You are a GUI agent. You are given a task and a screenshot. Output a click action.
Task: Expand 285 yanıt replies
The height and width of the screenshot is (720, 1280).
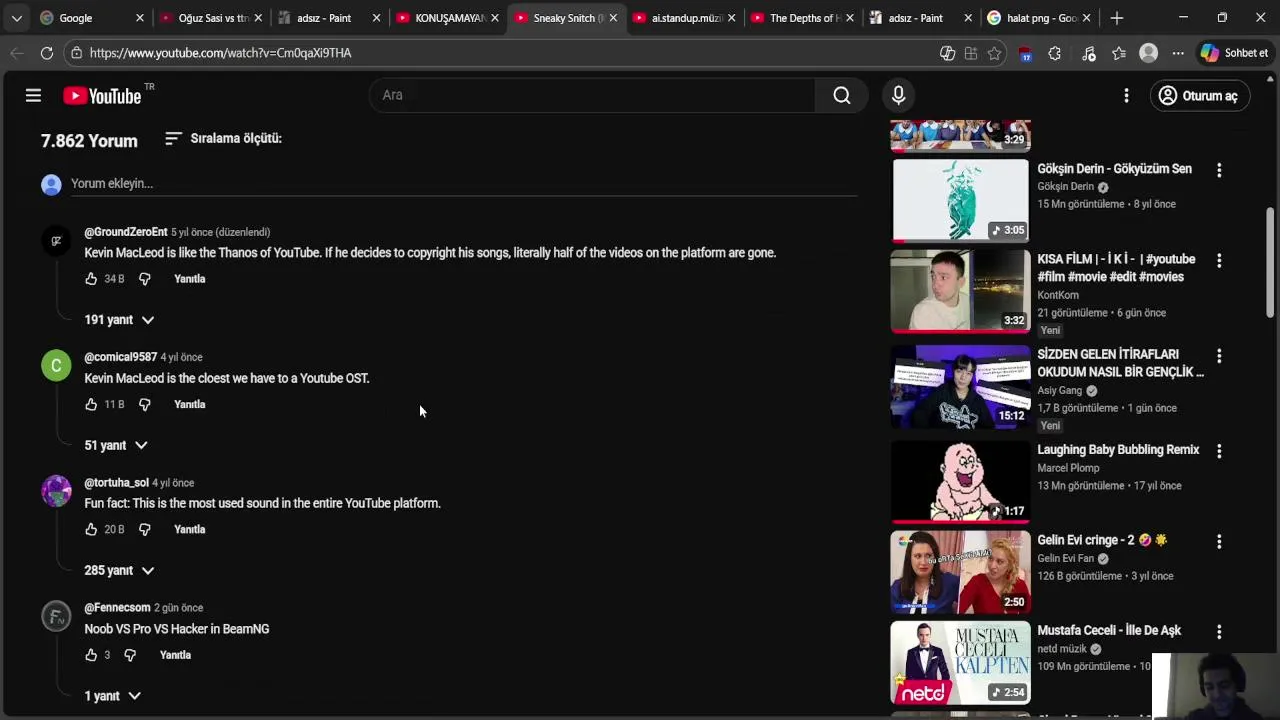(119, 570)
